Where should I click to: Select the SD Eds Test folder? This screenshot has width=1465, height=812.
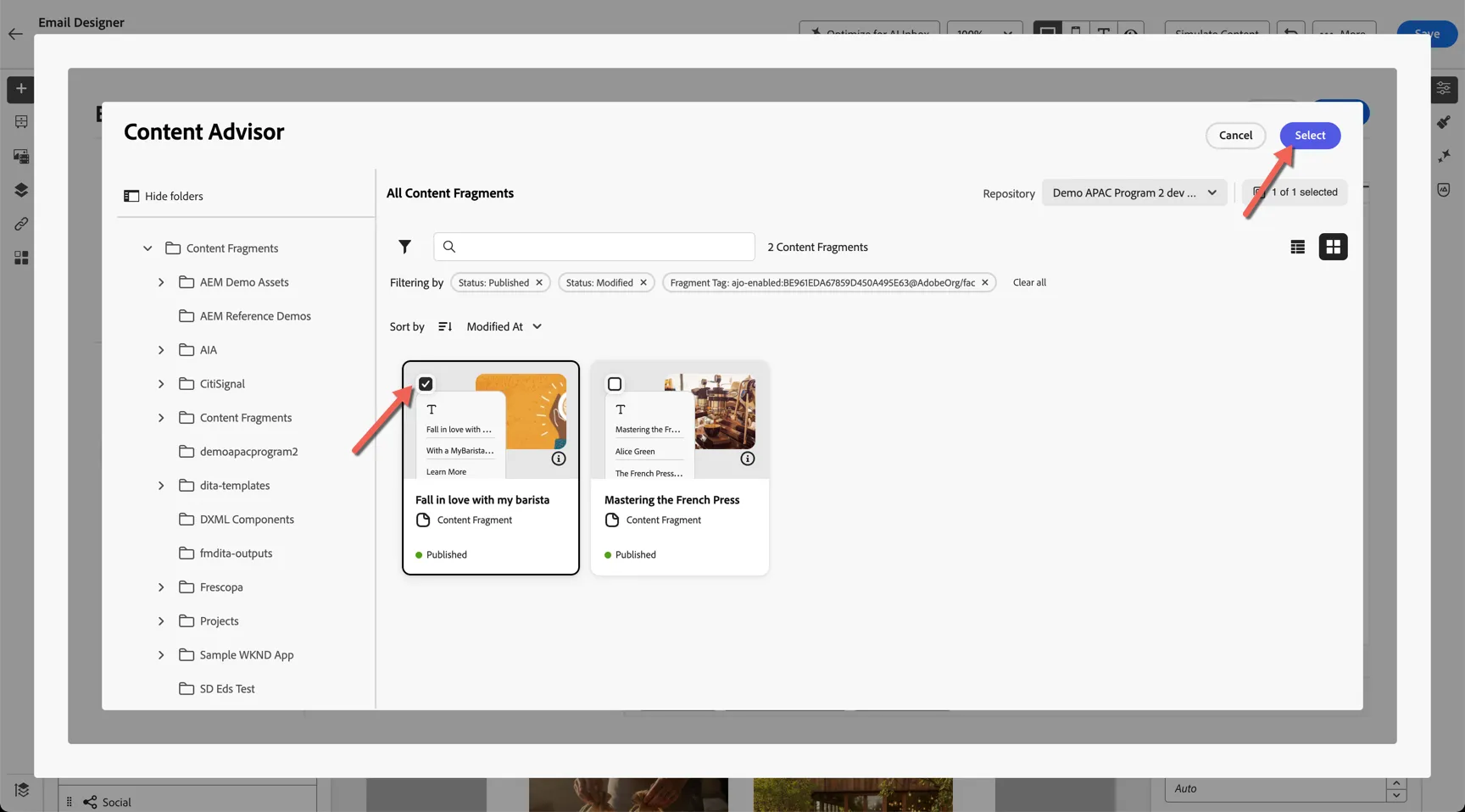point(217,689)
